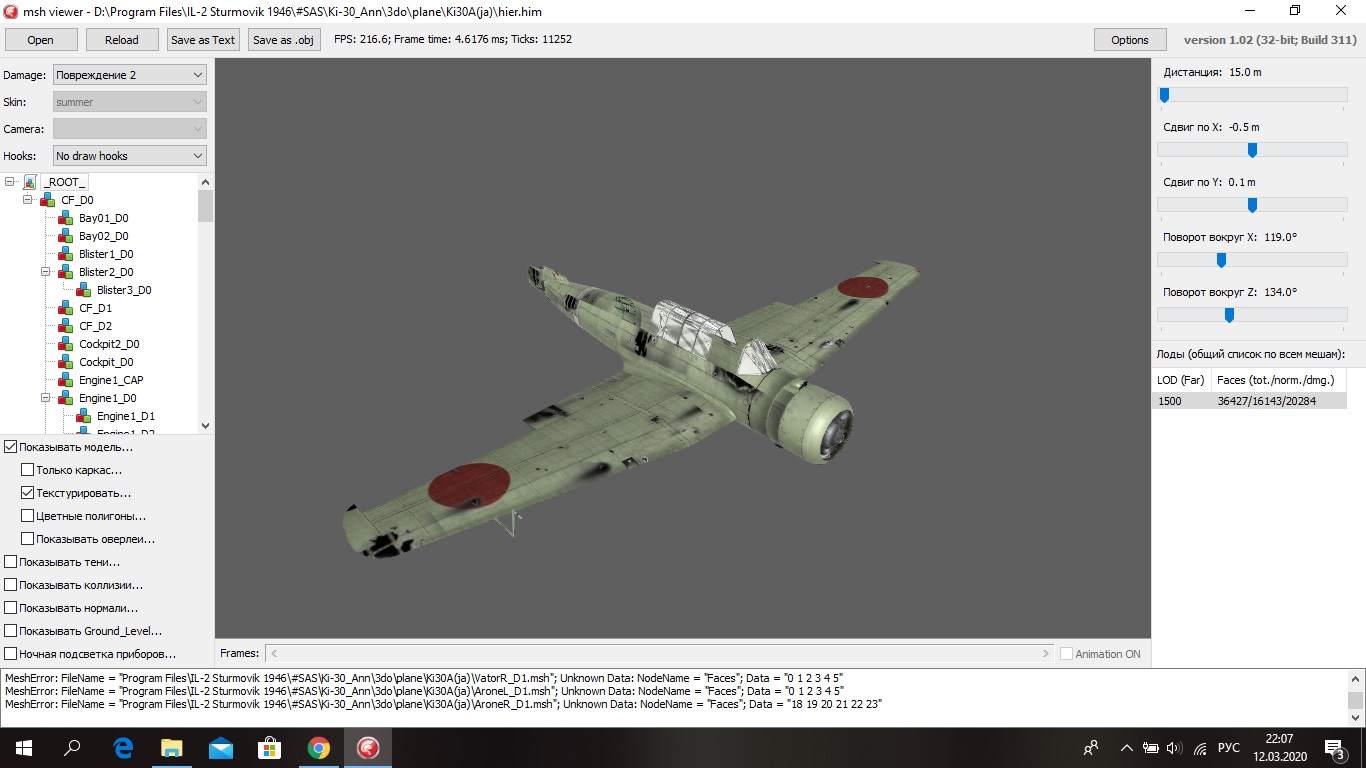This screenshot has width=1366, height=768.
Task: Toggle the Текстурировать checkbox
Action: 28,493
